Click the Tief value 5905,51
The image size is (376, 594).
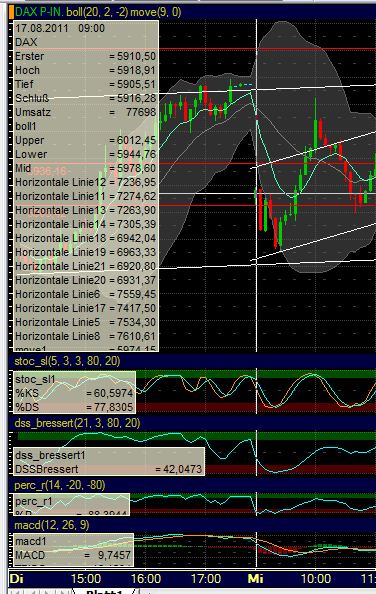(136, 84)
